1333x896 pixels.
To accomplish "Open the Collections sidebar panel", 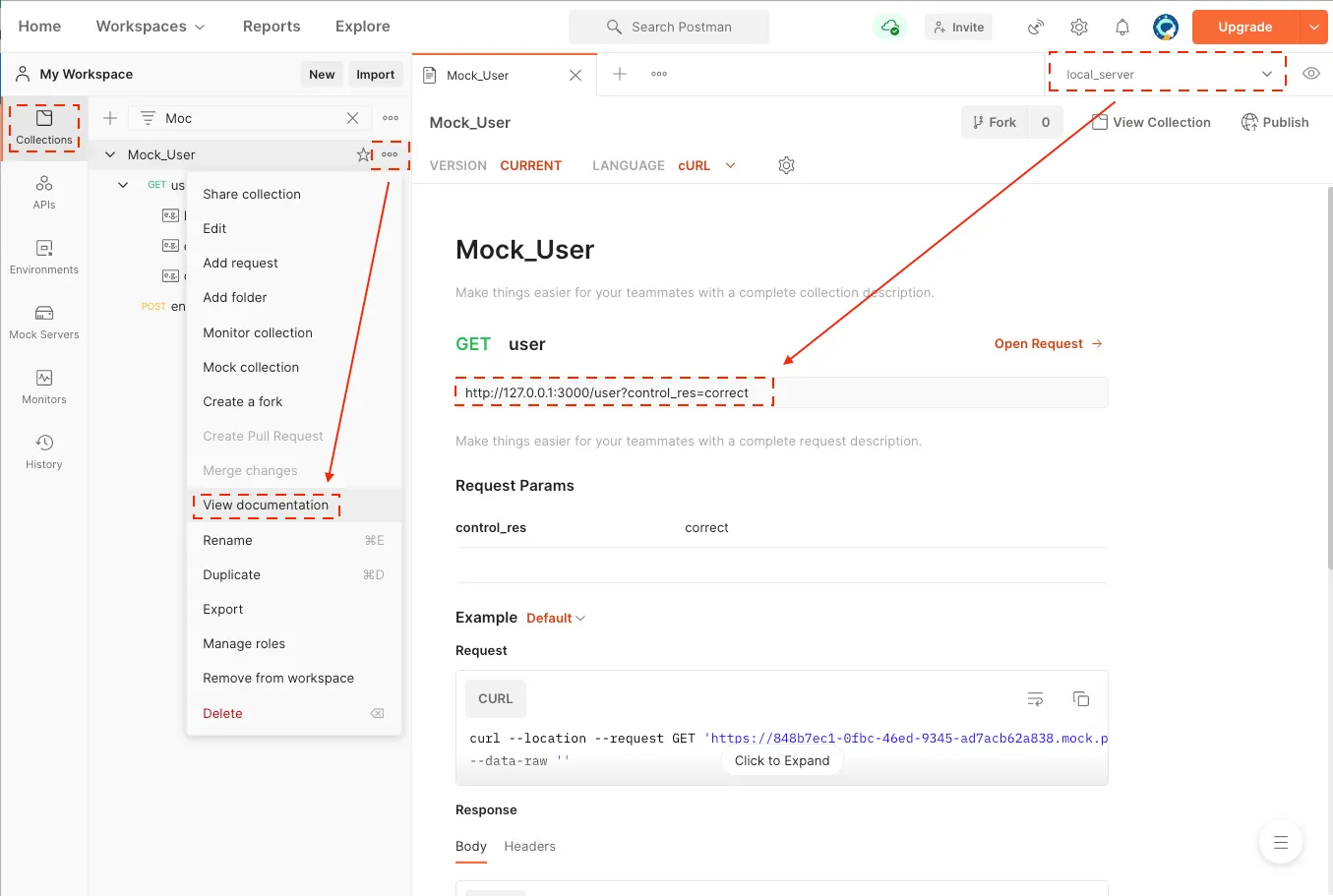I will (44, 128).
